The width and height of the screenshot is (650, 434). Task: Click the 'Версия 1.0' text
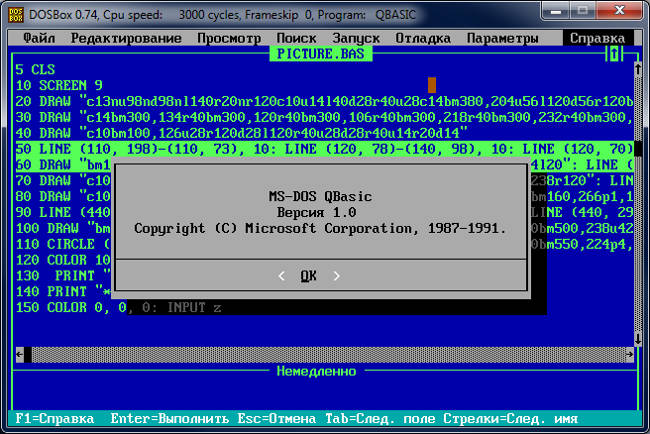(316, 212)
